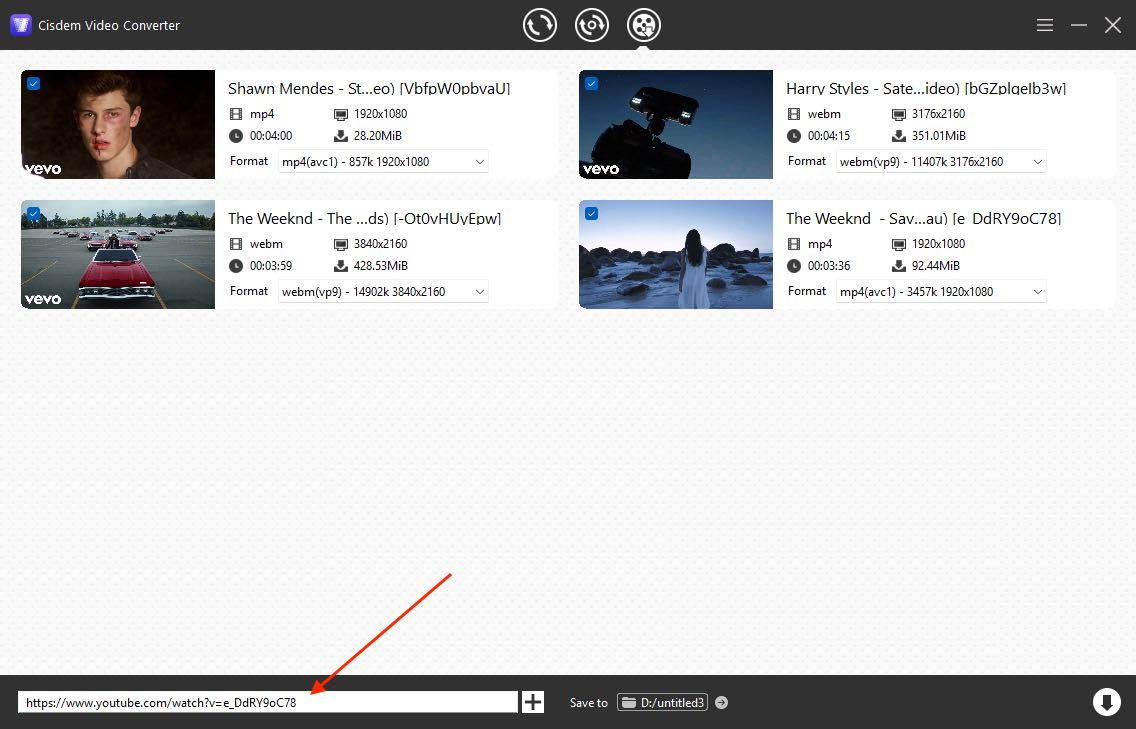Click the 00:04:15 duration text
This screenshot has width=1136, height=729.
[x=829, y=136]
